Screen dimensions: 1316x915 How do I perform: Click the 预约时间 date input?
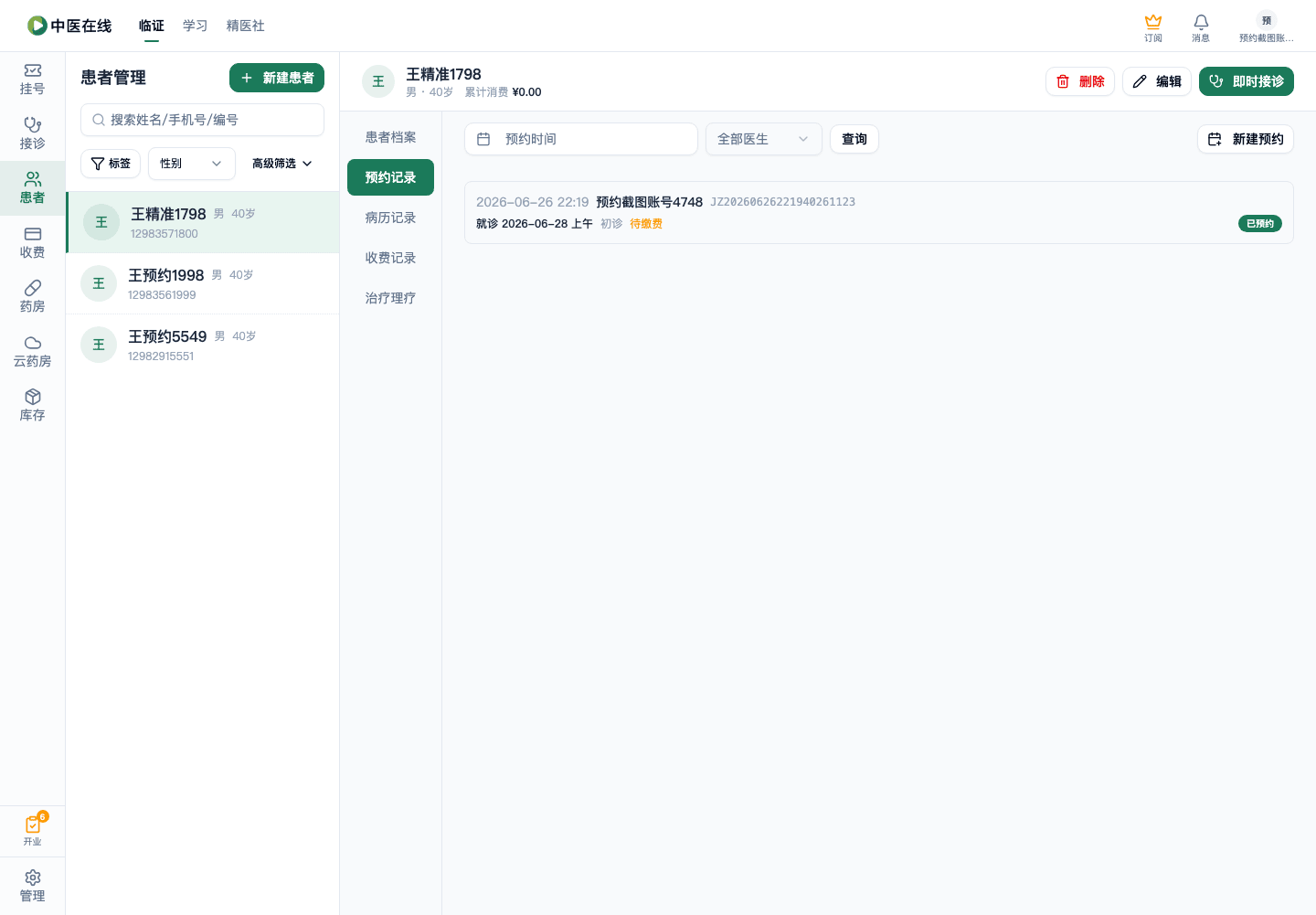581,139
